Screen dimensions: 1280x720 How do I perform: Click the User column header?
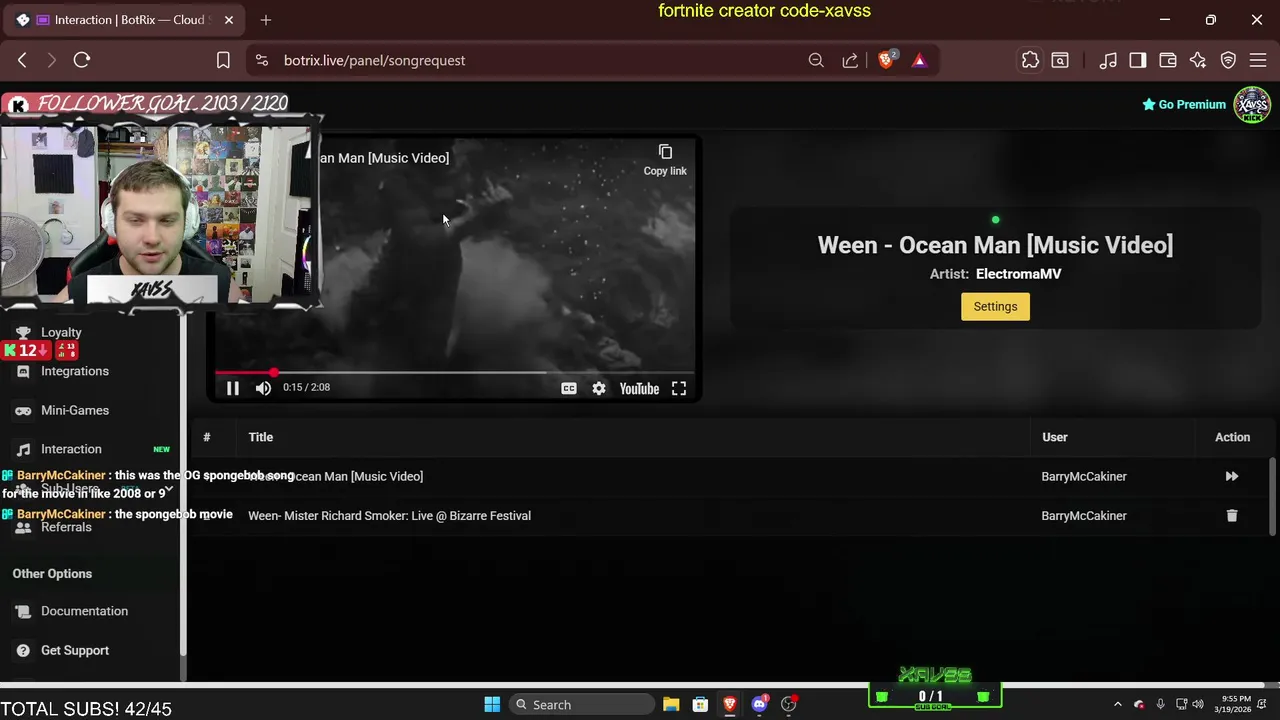[x=1054, y=437]
